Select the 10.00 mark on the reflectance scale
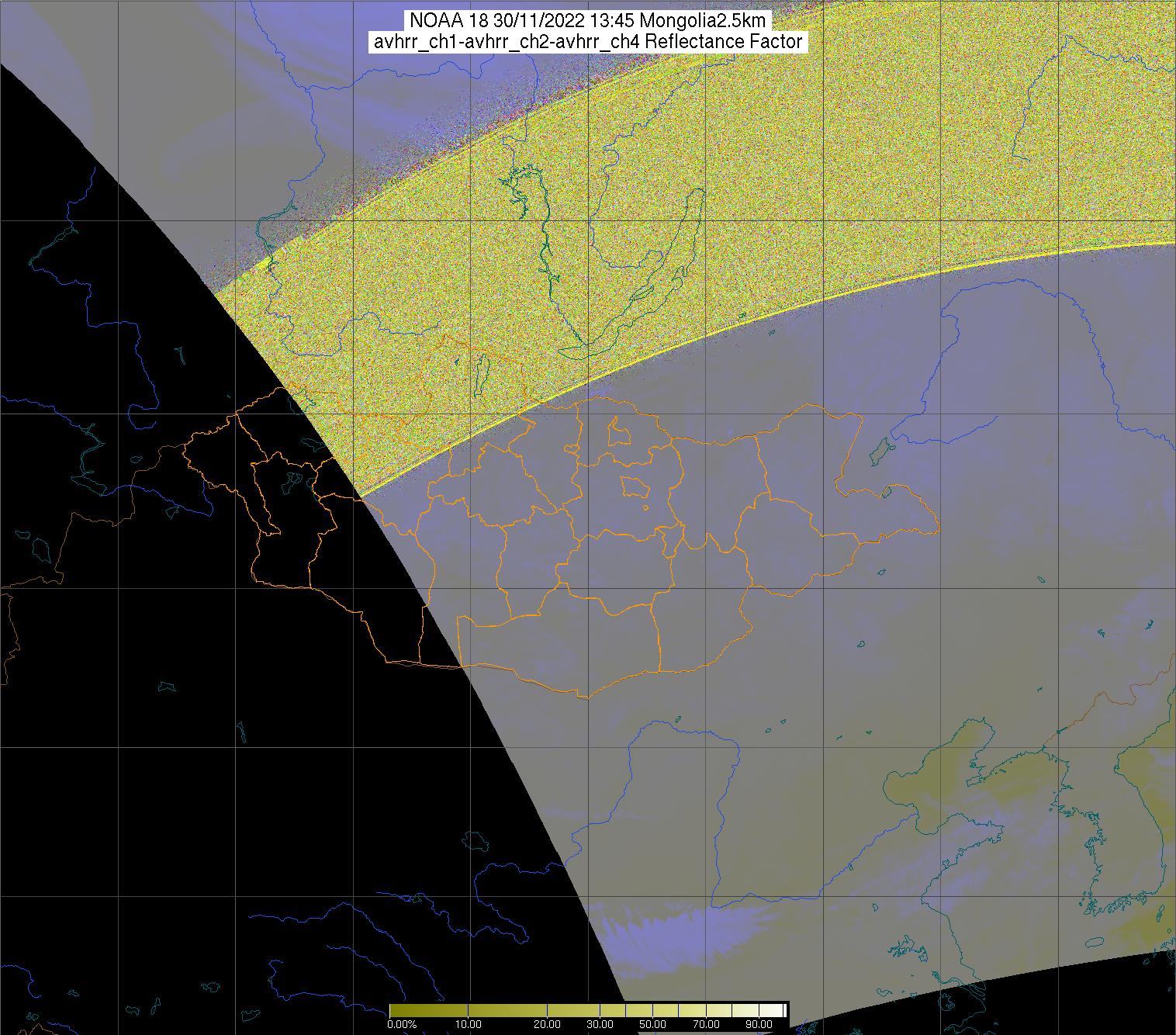1176x1035 pixels. click(469, 1024)
